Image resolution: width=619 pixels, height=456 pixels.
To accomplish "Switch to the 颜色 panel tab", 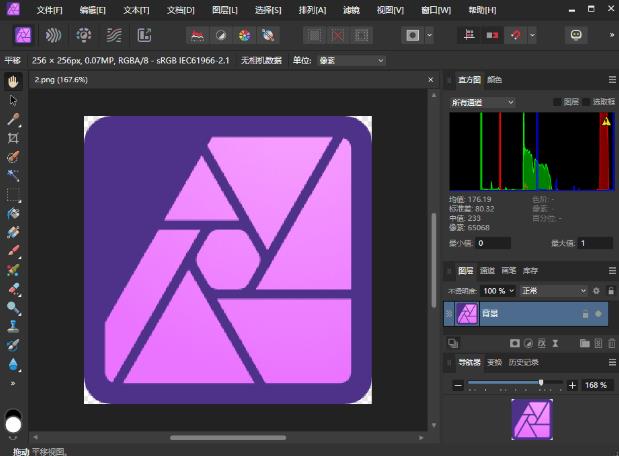I will (494, 80).
